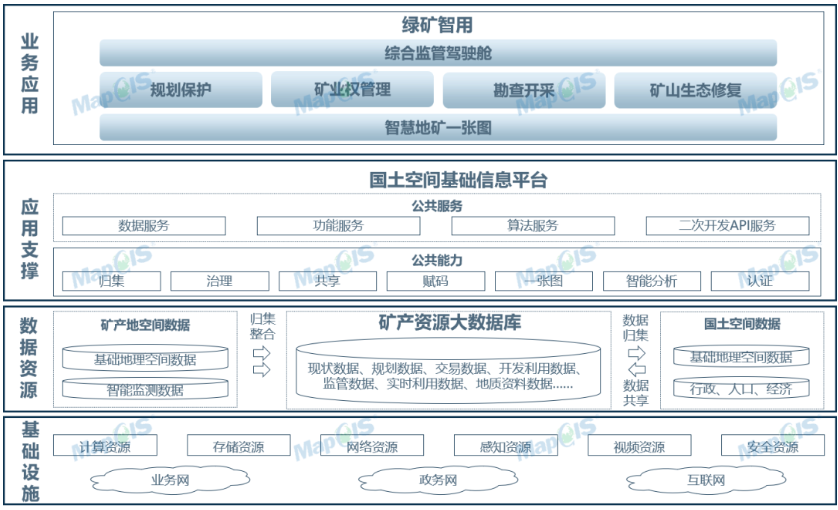Image resolution: width=838 pixels, height=510 pixels.
Task: Click the 存储资源 box
Action: pos(239,445)
